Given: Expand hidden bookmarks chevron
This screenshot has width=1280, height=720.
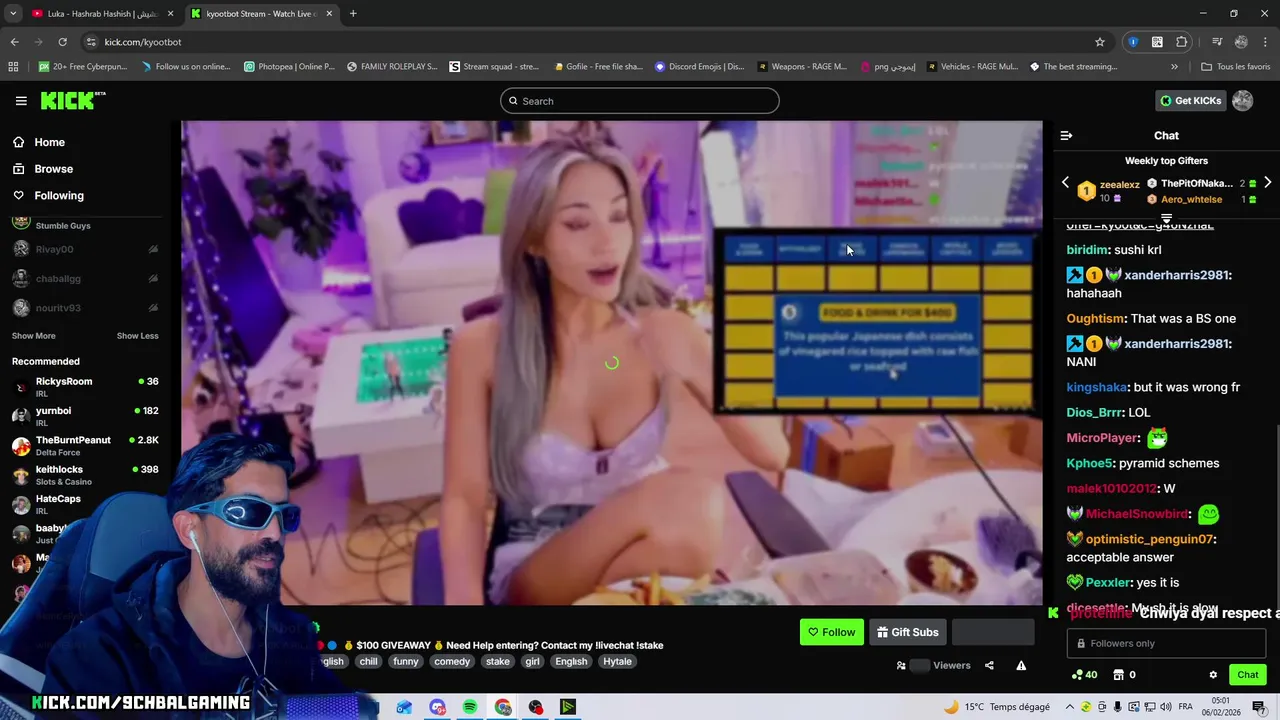Looking at the screenshot, I should click(1174, 67).
